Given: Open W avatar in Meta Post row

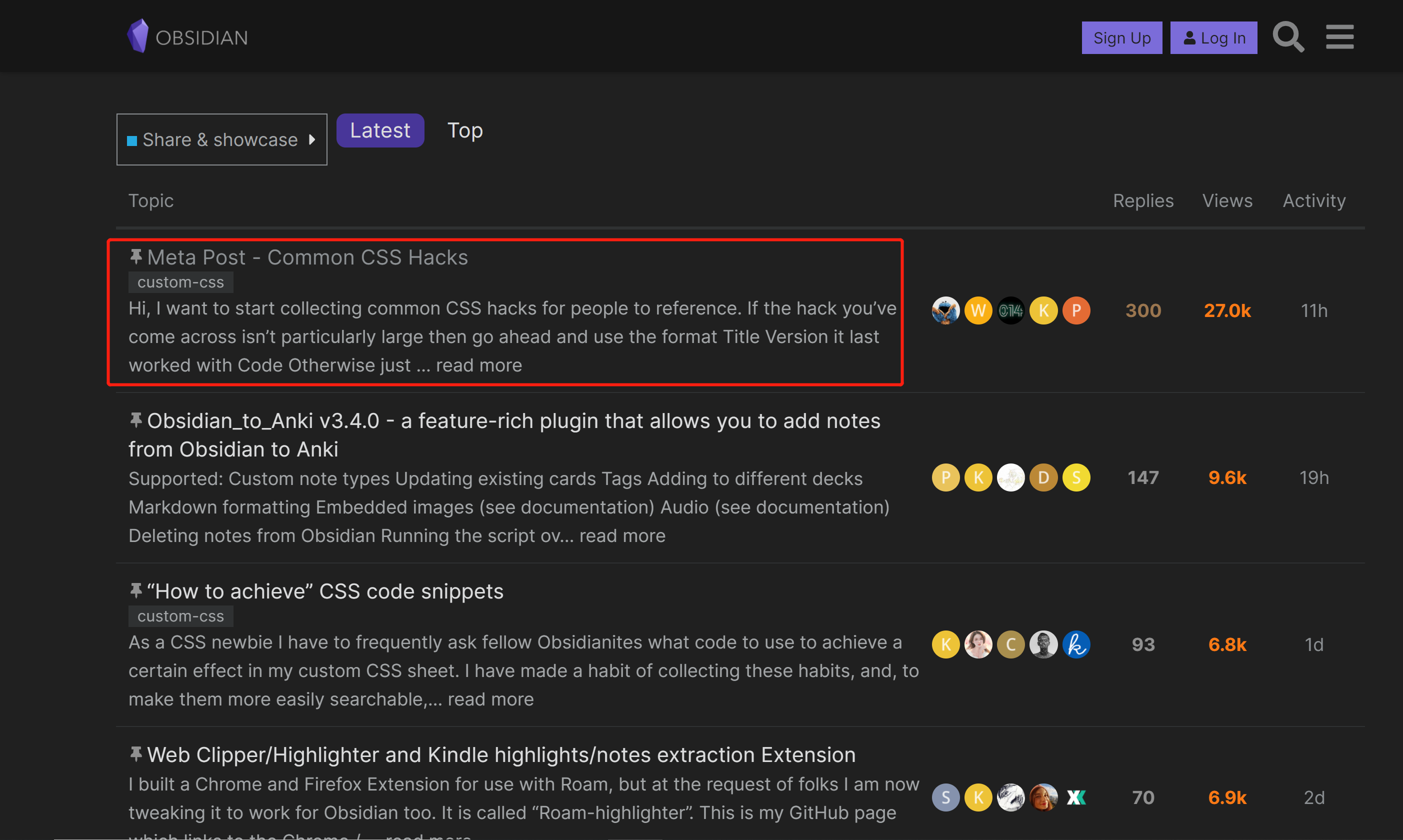Looking at the screenshot, I should [x=978, y=310].
